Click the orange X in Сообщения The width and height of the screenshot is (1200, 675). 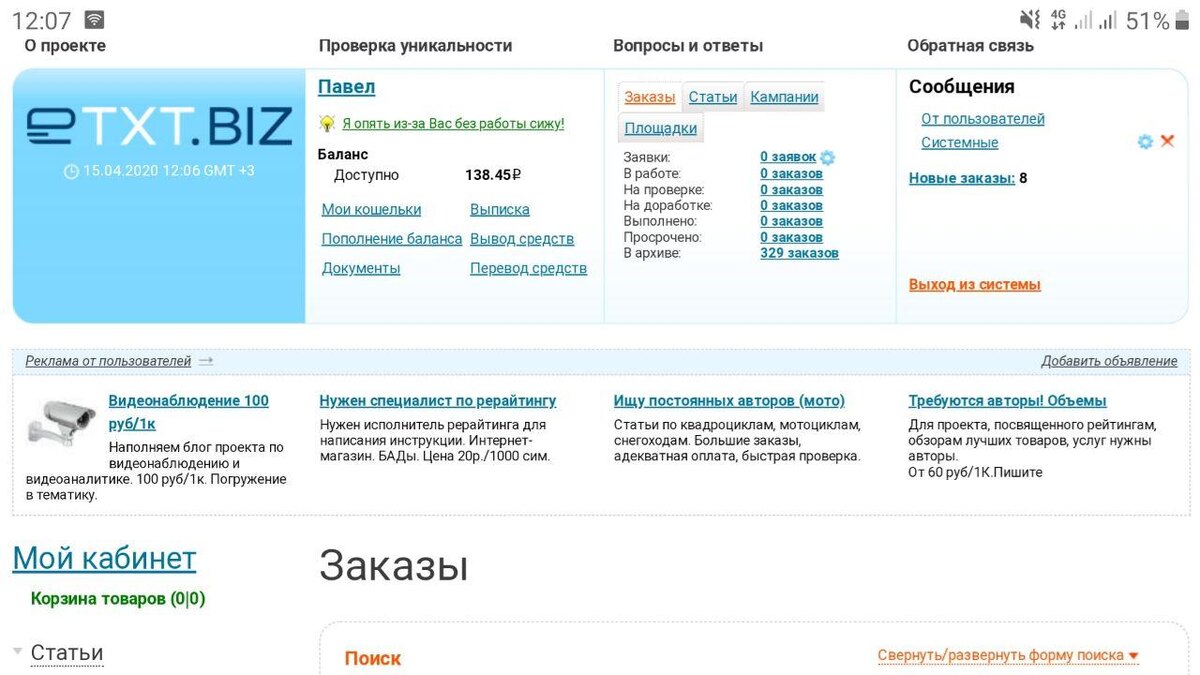(x=1167, y=142)
